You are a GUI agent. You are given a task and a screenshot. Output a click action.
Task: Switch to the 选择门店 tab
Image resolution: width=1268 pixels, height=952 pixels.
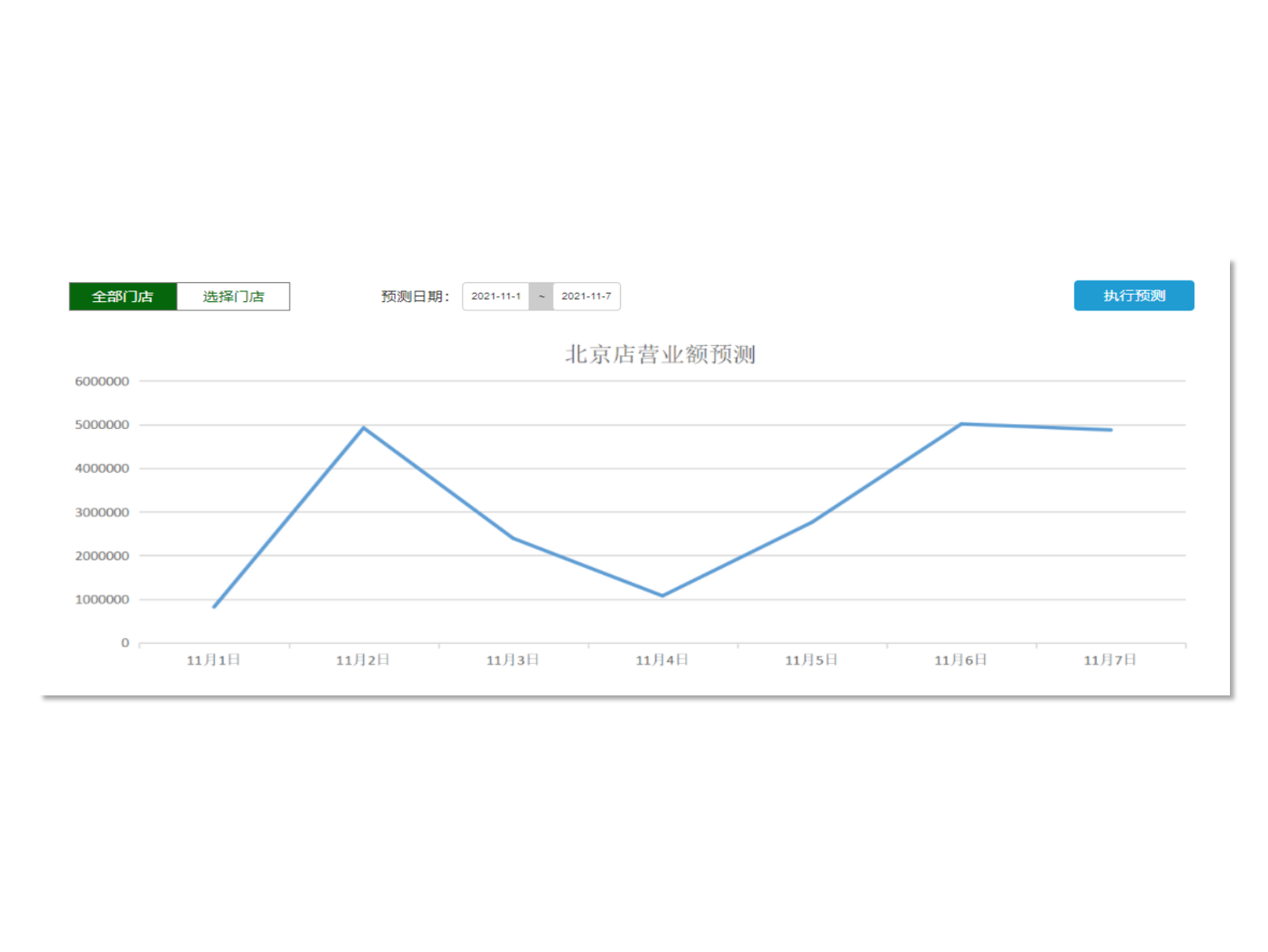click(233, 296)
